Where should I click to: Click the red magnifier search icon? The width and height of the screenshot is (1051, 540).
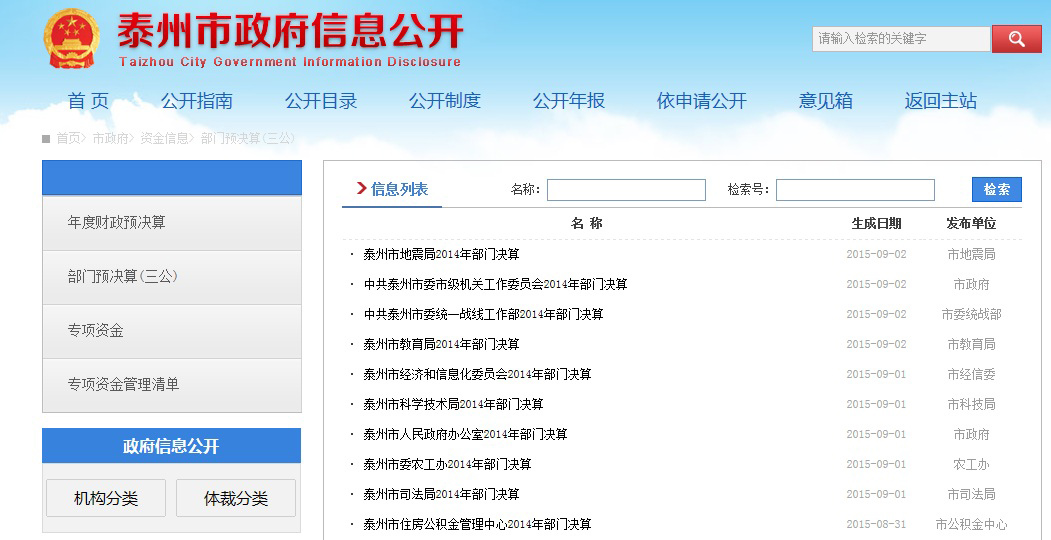click(x=1016, y=39)
